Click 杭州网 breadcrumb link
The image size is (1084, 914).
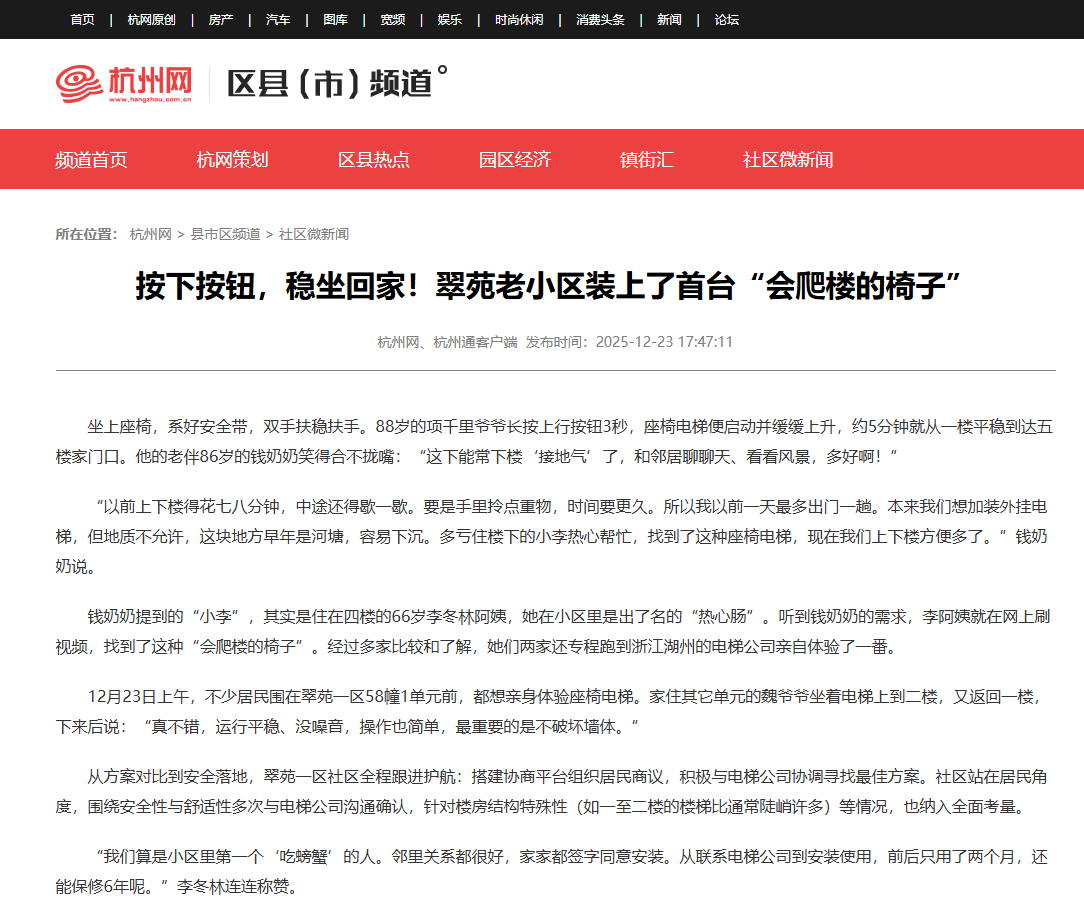(x=150, y=234)
